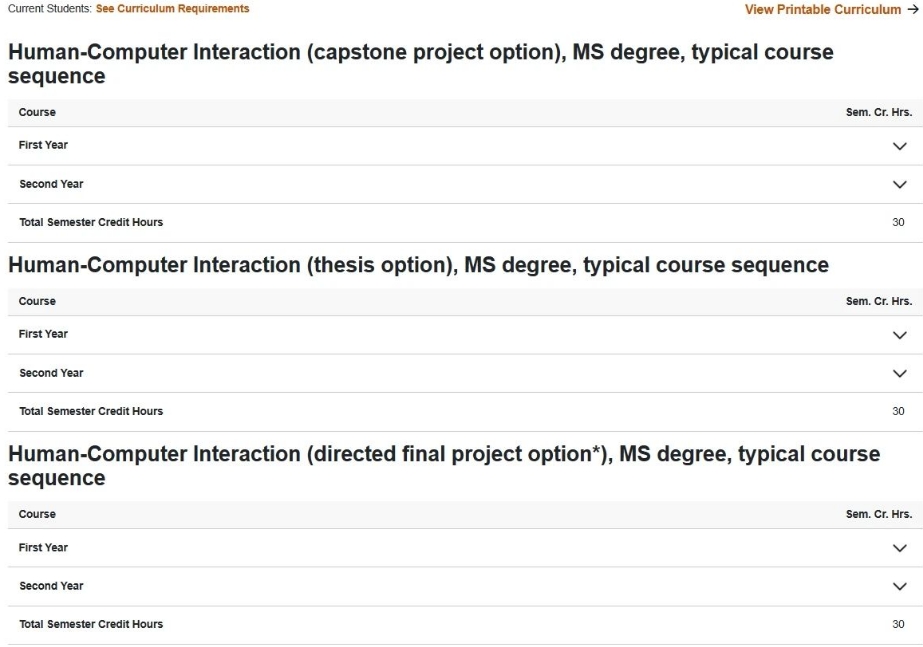Expand capstone option First Year chevron

[899, 146]
